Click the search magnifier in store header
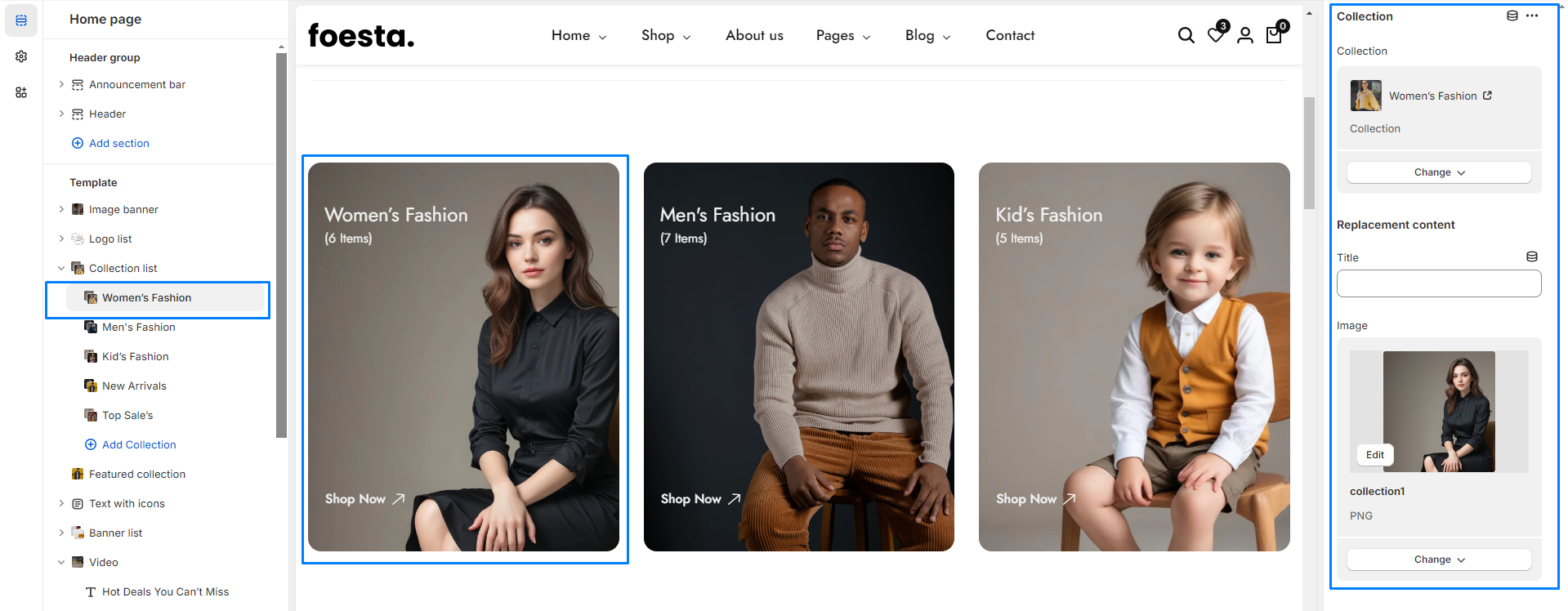Viewport: 1568px width, 611px height. click(x=1186, y=35)
